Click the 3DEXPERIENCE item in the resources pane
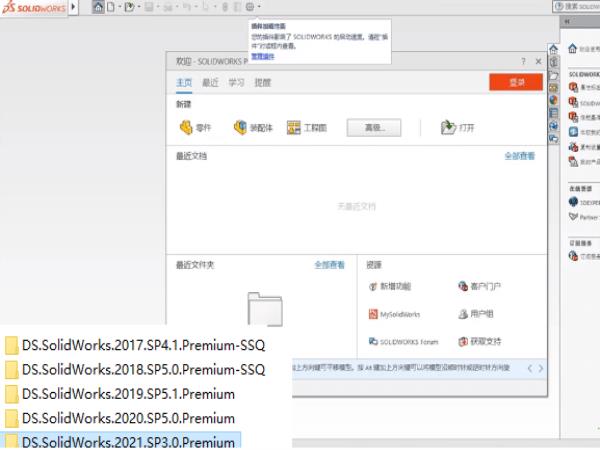600x450 pixels. click(x=584, y=202)
